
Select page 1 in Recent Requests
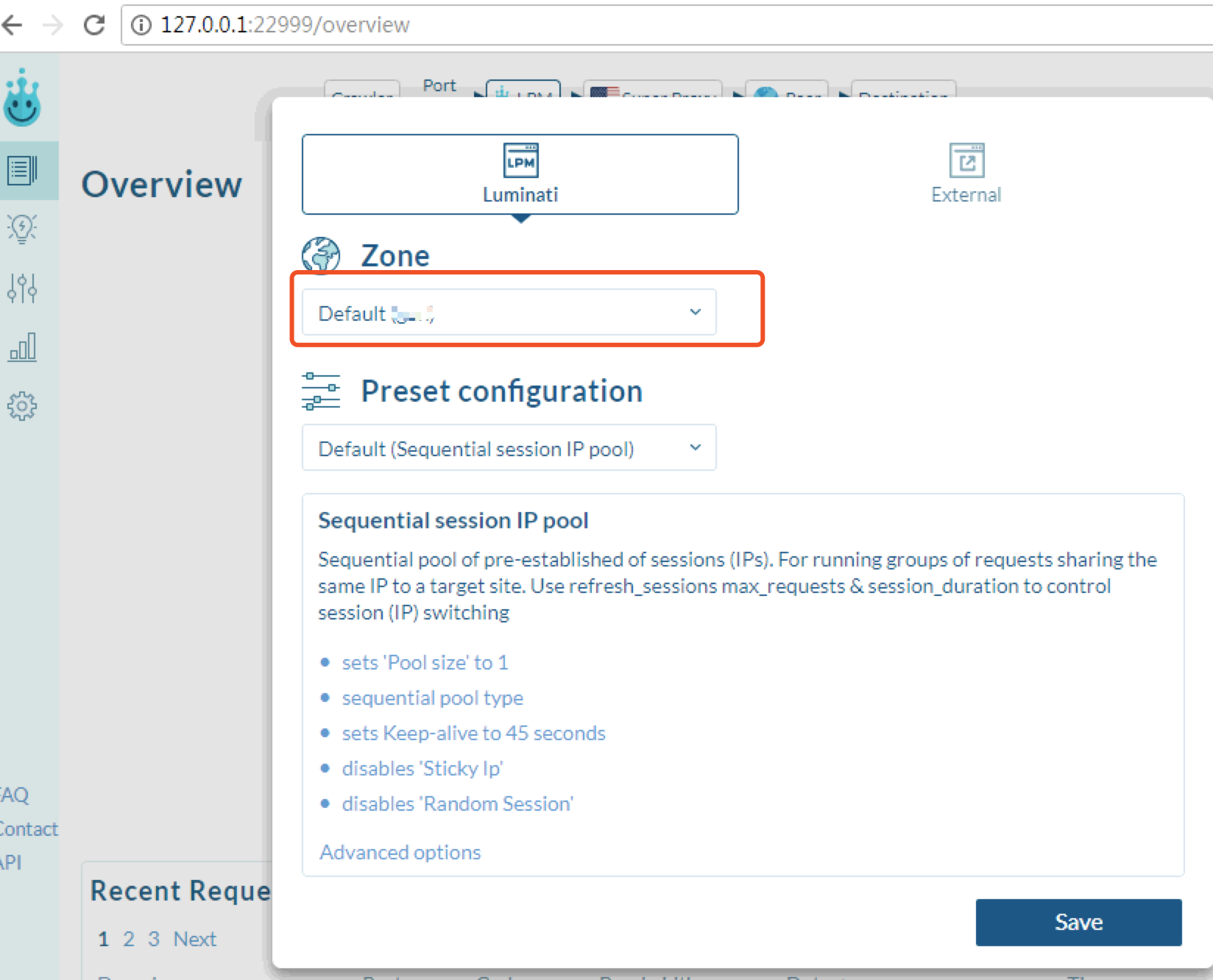point(103,939)
